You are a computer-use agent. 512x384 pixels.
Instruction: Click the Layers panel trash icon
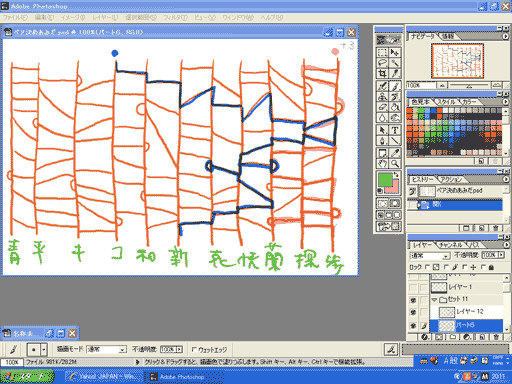tap(496, 337)
